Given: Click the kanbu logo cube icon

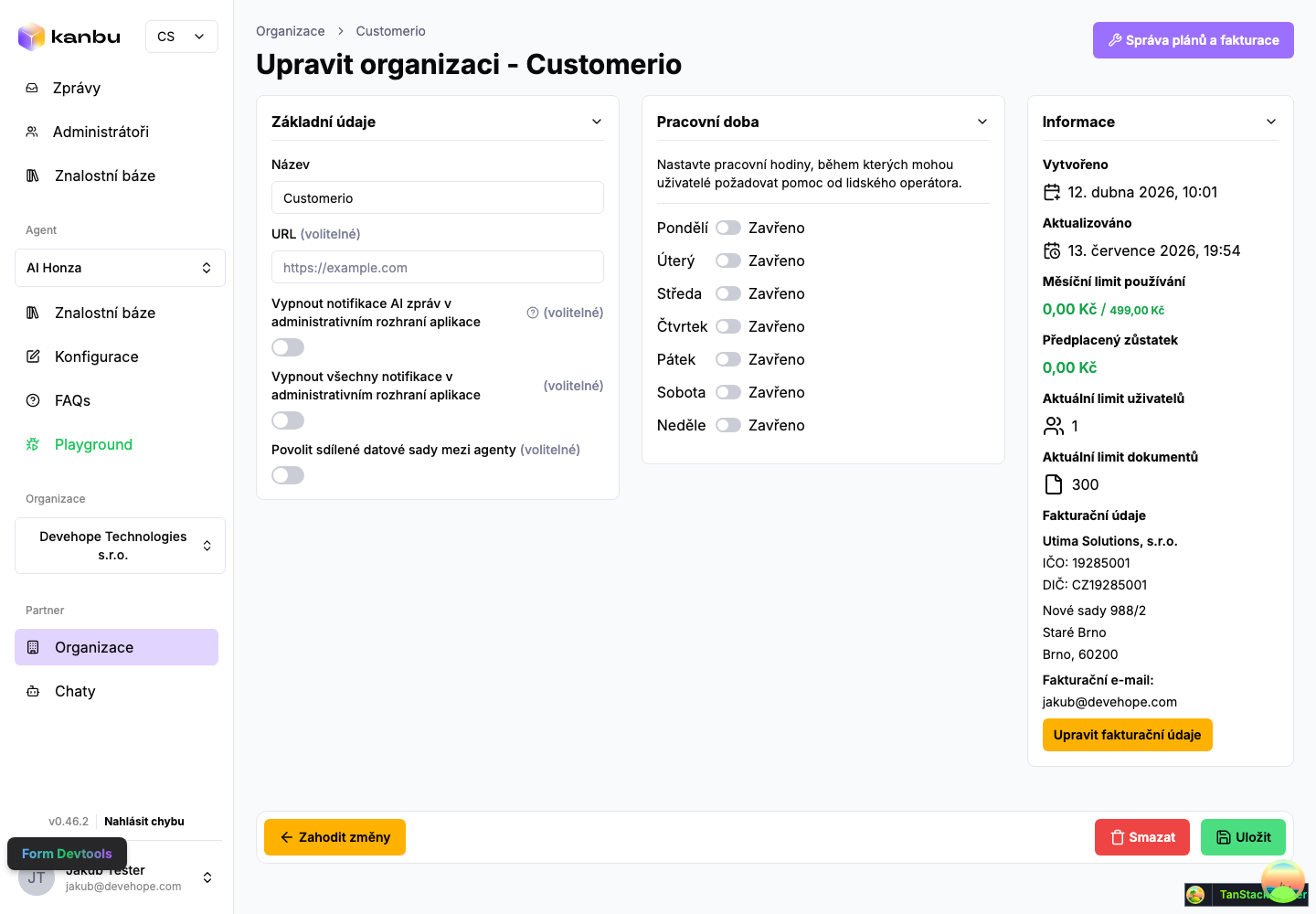Looking at the screenshot, I should coord(32,37).
